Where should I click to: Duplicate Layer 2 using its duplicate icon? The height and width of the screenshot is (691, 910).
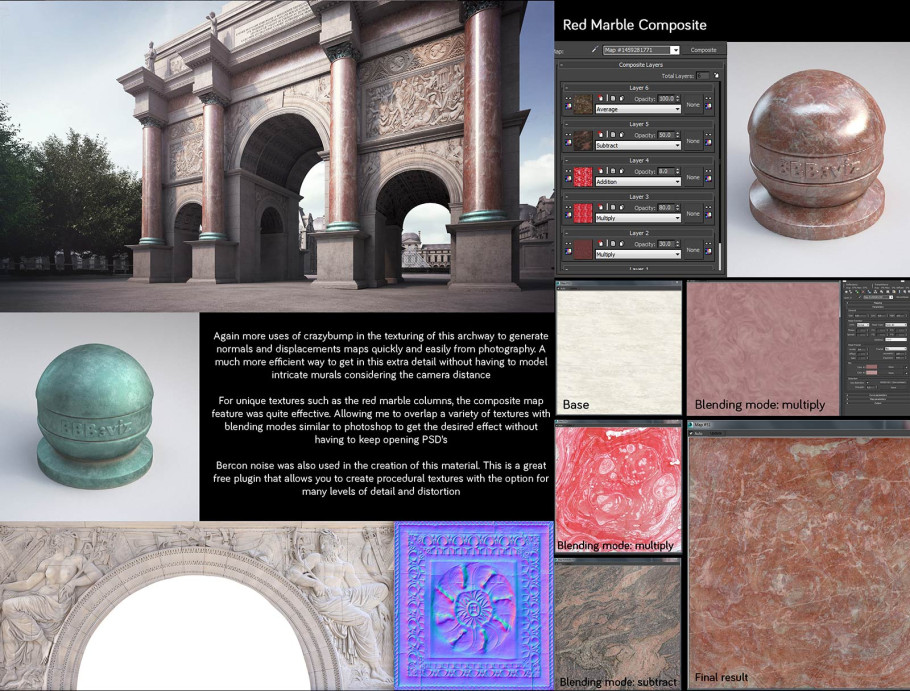(x=622, y=244)
